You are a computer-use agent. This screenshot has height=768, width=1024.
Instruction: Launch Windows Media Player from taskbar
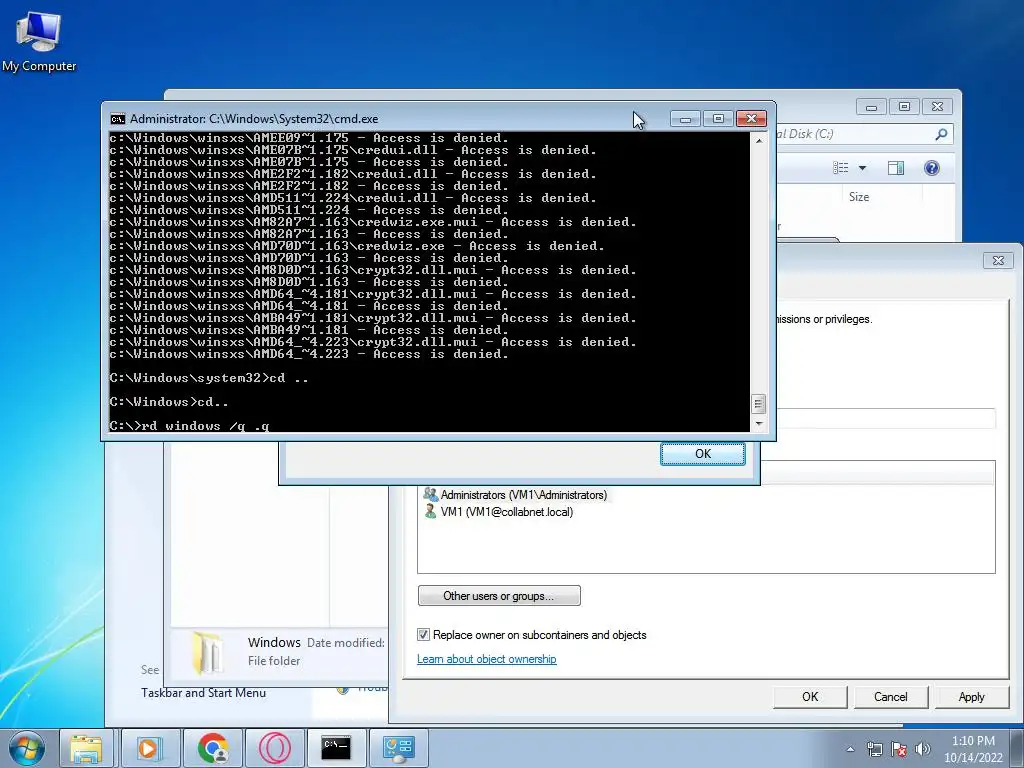coord(148,748)
